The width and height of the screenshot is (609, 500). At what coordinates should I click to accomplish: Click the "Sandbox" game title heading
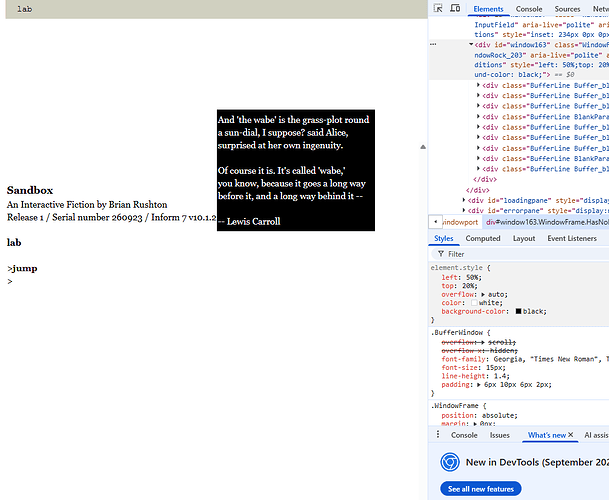pyautogui.click(x=30, y=190)
